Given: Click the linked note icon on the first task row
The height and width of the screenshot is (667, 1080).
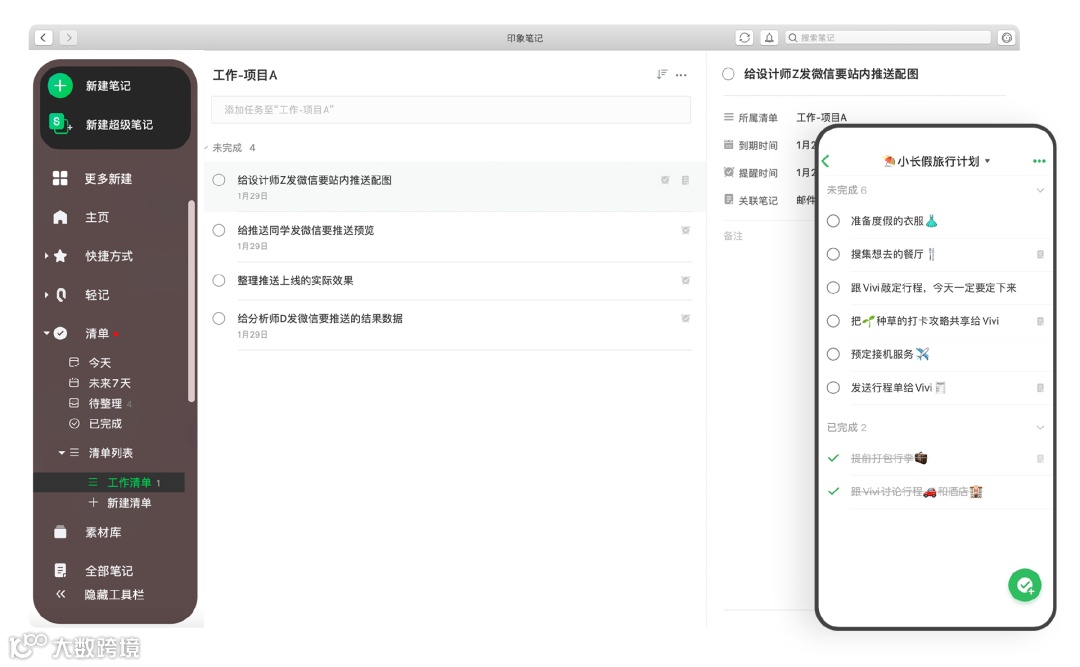Looking at the screenshot, I should coord(685,180).
